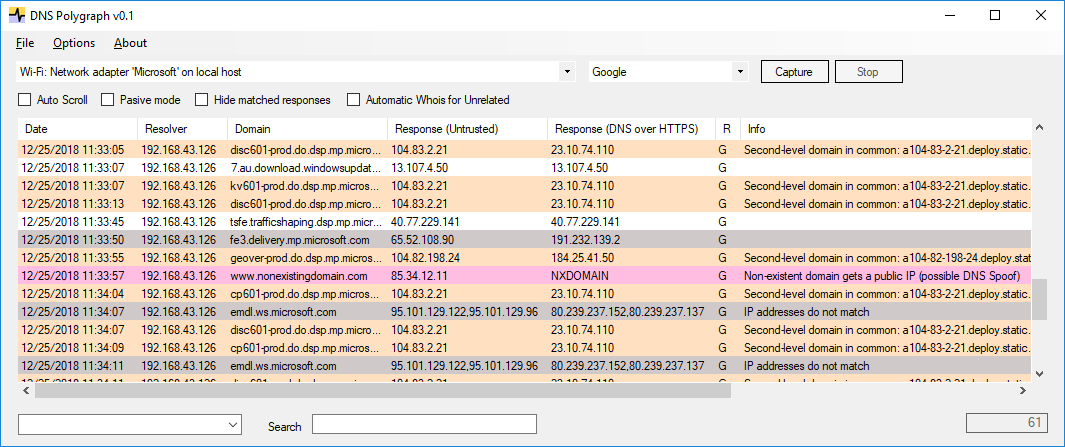Image resolution: width=1065 pixels, height=447 pixels.
Task: Expand the Wi-Fi network adapter dropdown
Action: 568,72
